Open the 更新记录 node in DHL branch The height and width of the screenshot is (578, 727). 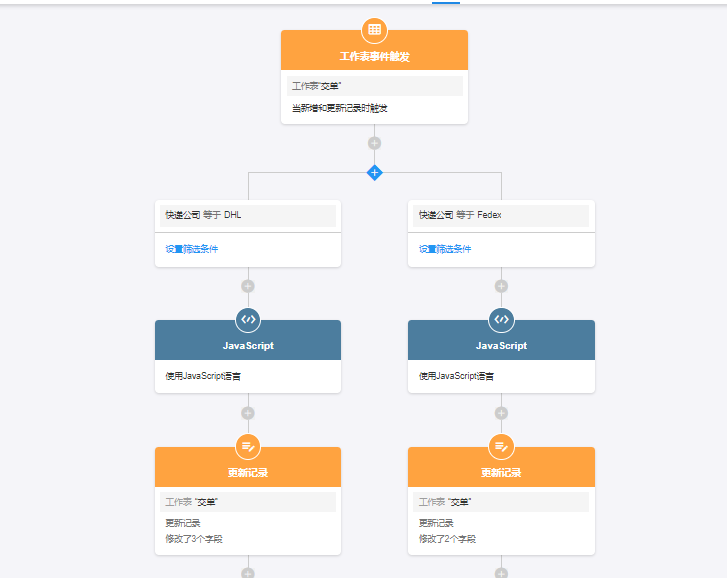pyautogui.click(x=248, y=467)
